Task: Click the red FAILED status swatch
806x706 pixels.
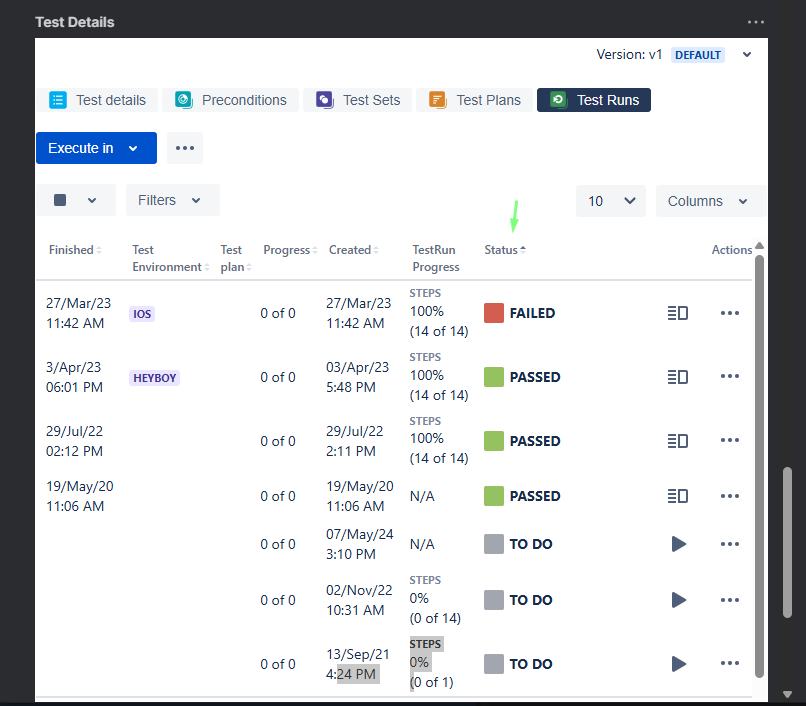Action: 493,313
